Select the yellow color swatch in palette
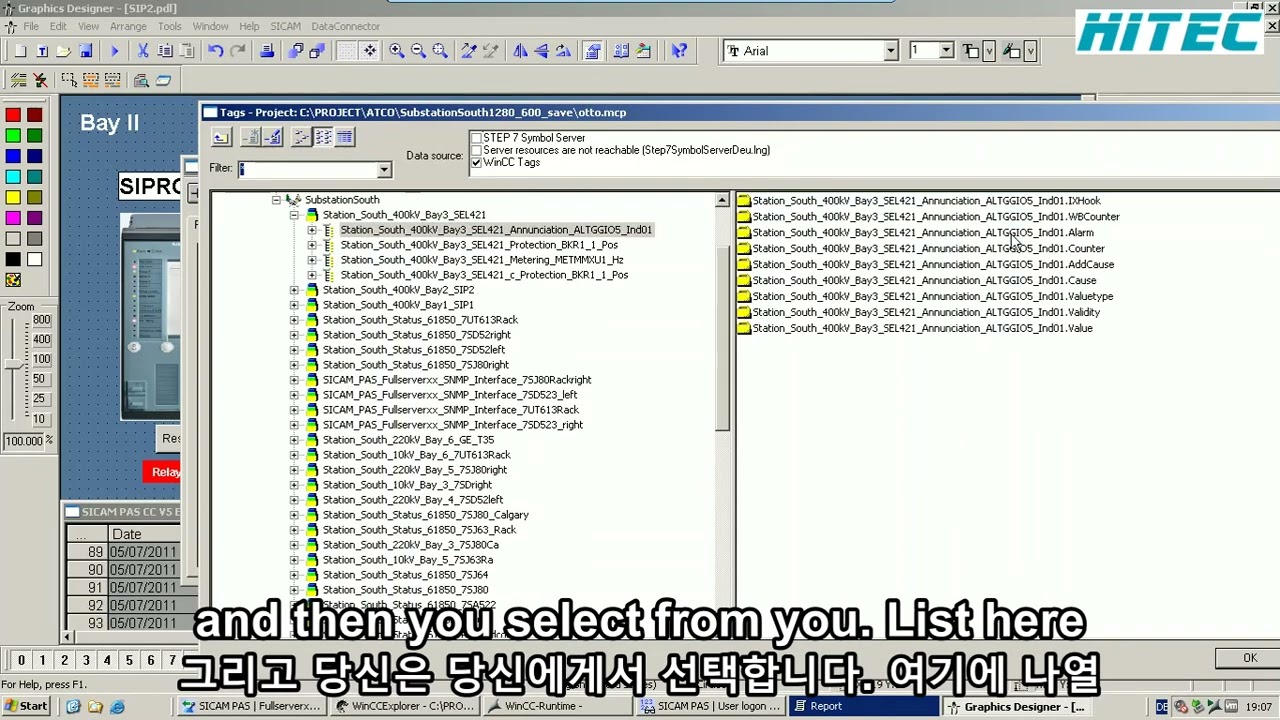Screen dimensions: 1280x720 pyautogui.click(x=13, y=197)
